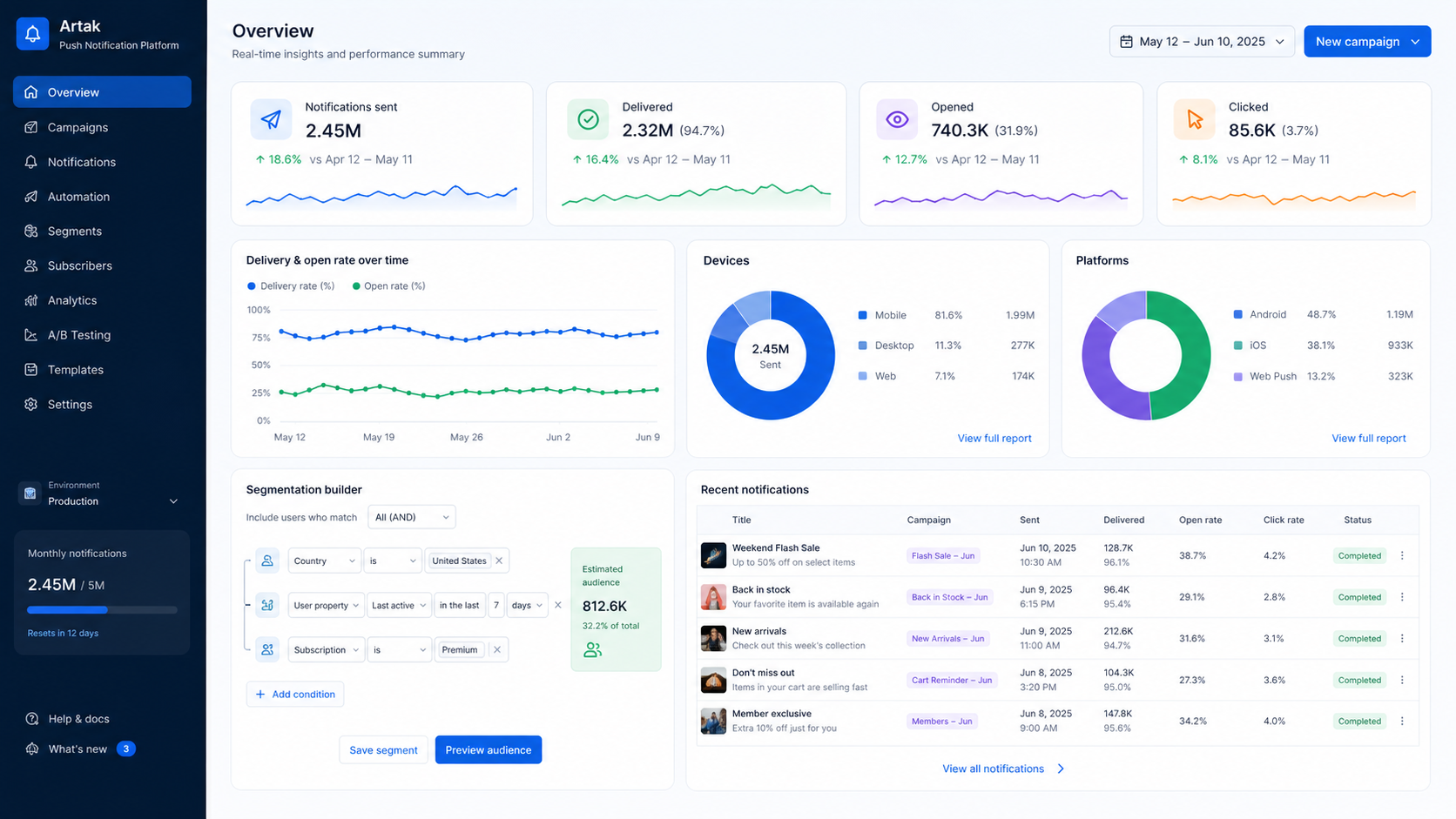Toggle the Delivery rate (%) legend series
Screen dimensions: 1456x819
coord(291,285)
